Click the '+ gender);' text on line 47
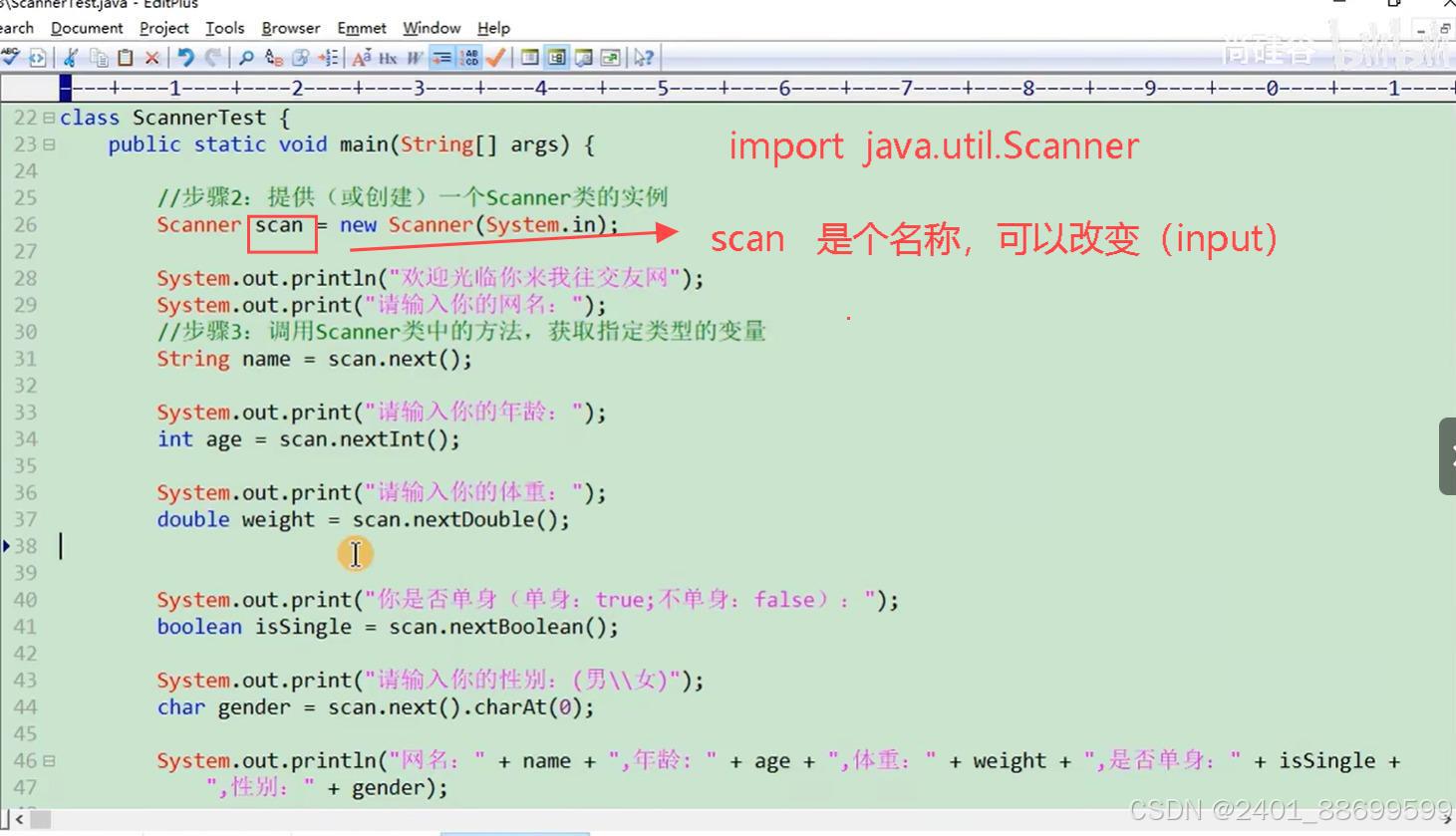 [388, 788]
